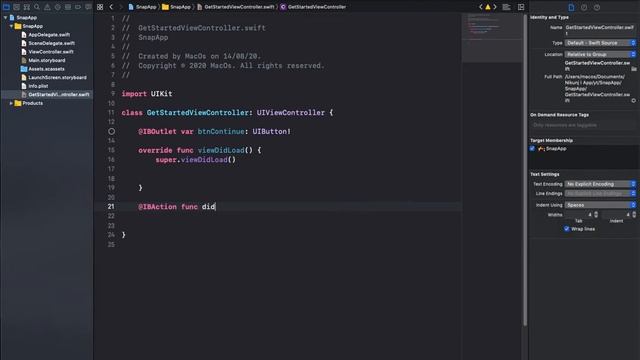The height and width of the screenshot is (360, 640).
Task: Click line number 21 in the gutter
Action: (x=111, y=207)
